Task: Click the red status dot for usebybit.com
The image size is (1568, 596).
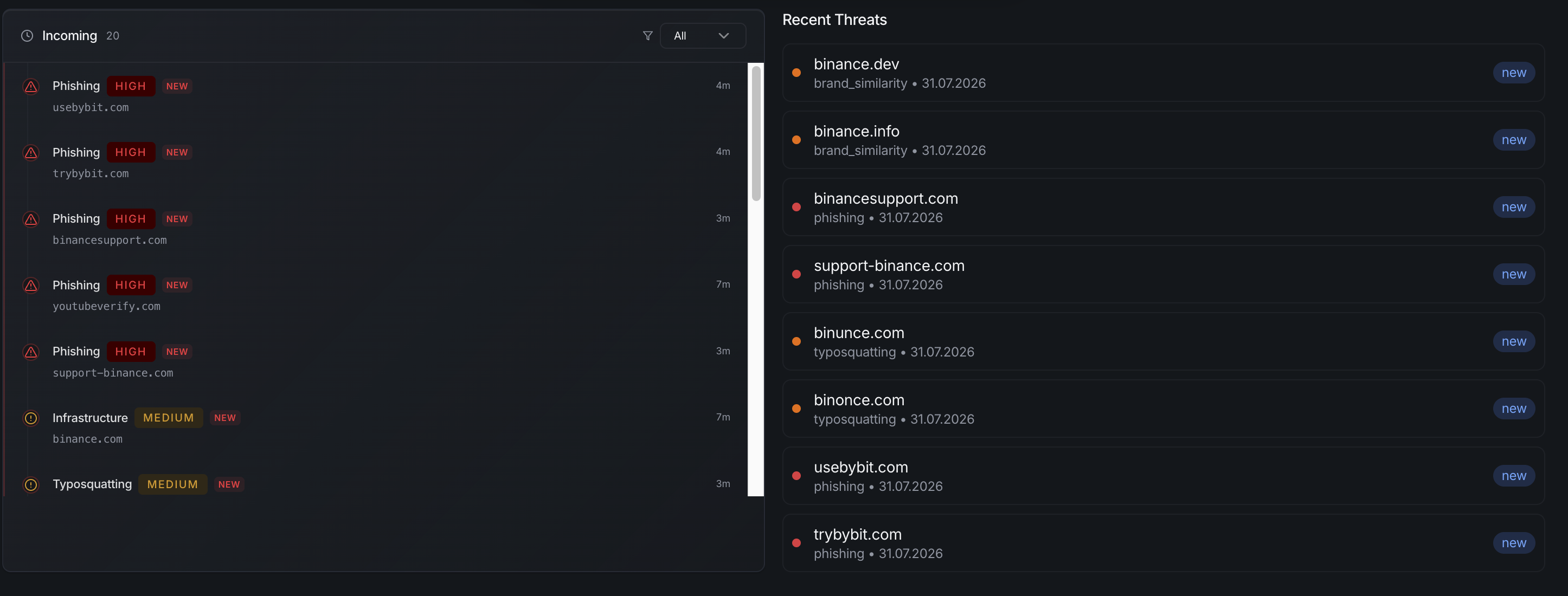Action: coord(796,476)
